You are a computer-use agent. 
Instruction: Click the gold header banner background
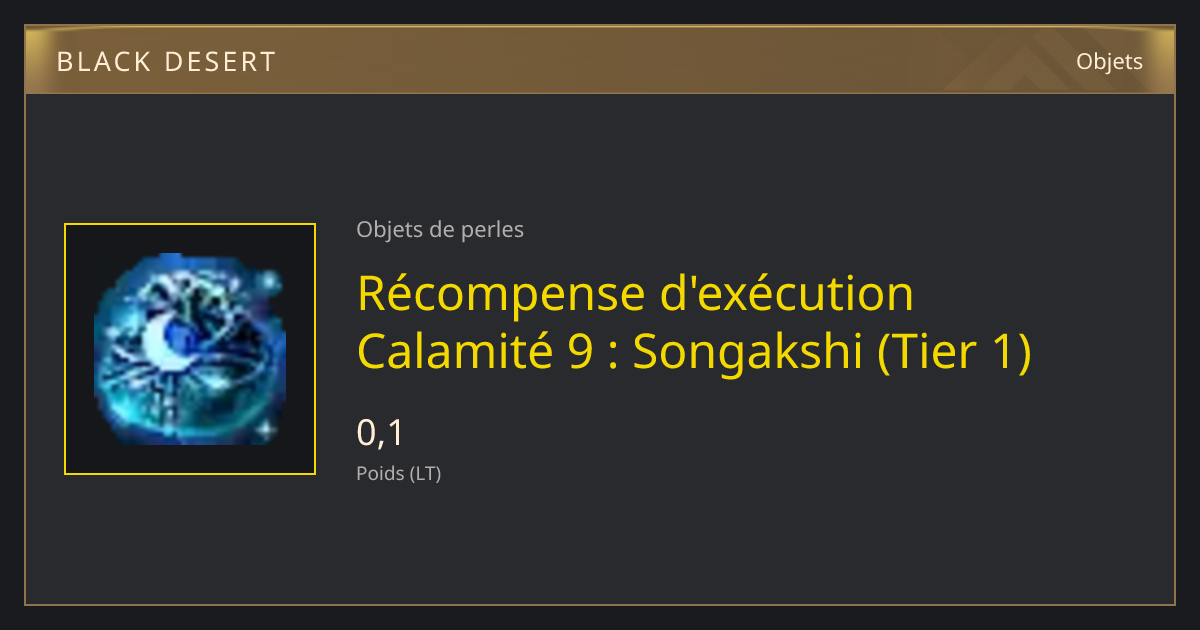(600, 62)
